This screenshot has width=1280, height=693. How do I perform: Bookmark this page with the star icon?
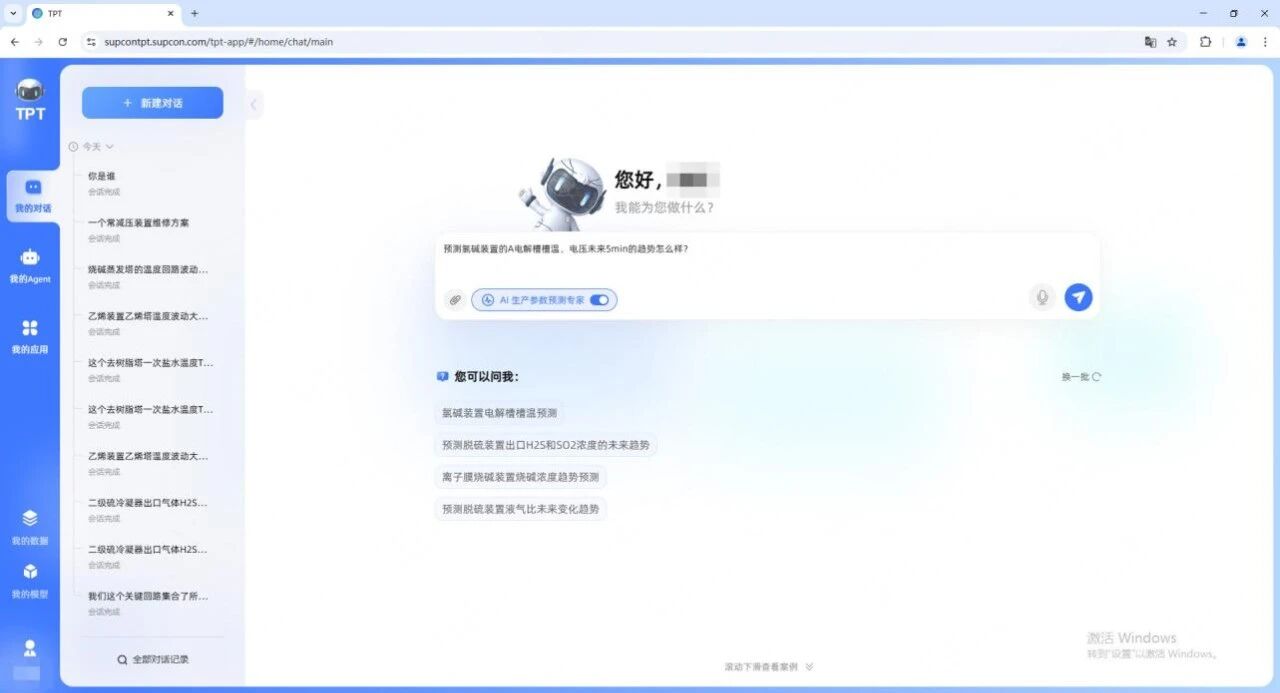coord(1172,42)
